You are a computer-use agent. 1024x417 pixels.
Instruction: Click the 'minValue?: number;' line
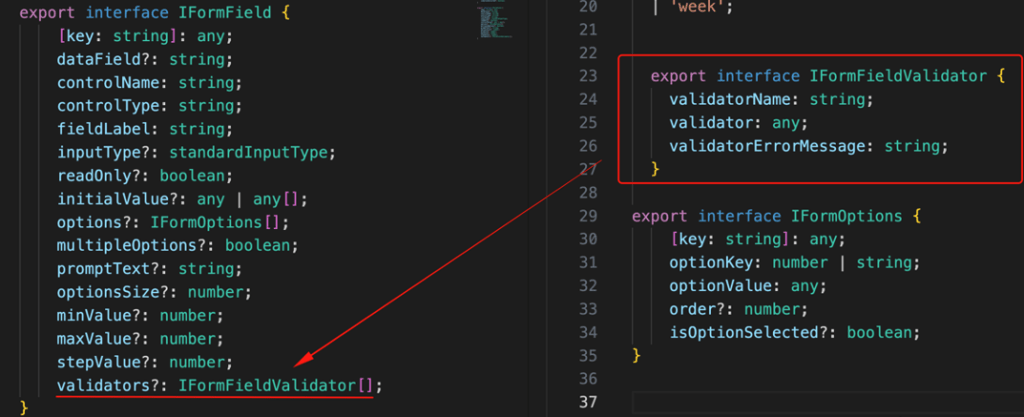(140, 316)
